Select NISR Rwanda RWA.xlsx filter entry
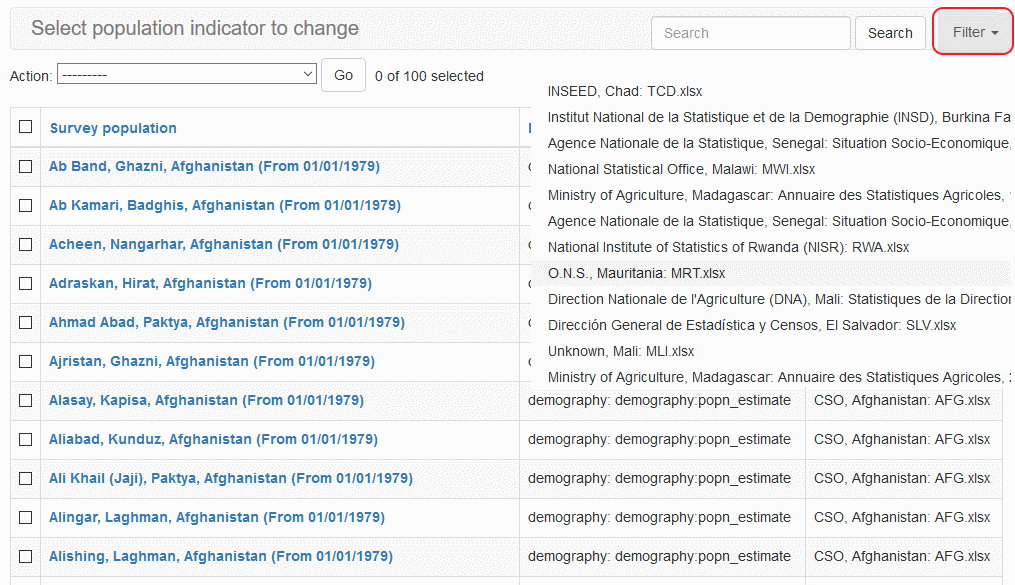The height and width of the screenshot is (585, 1015). click(x=728, y=247)
